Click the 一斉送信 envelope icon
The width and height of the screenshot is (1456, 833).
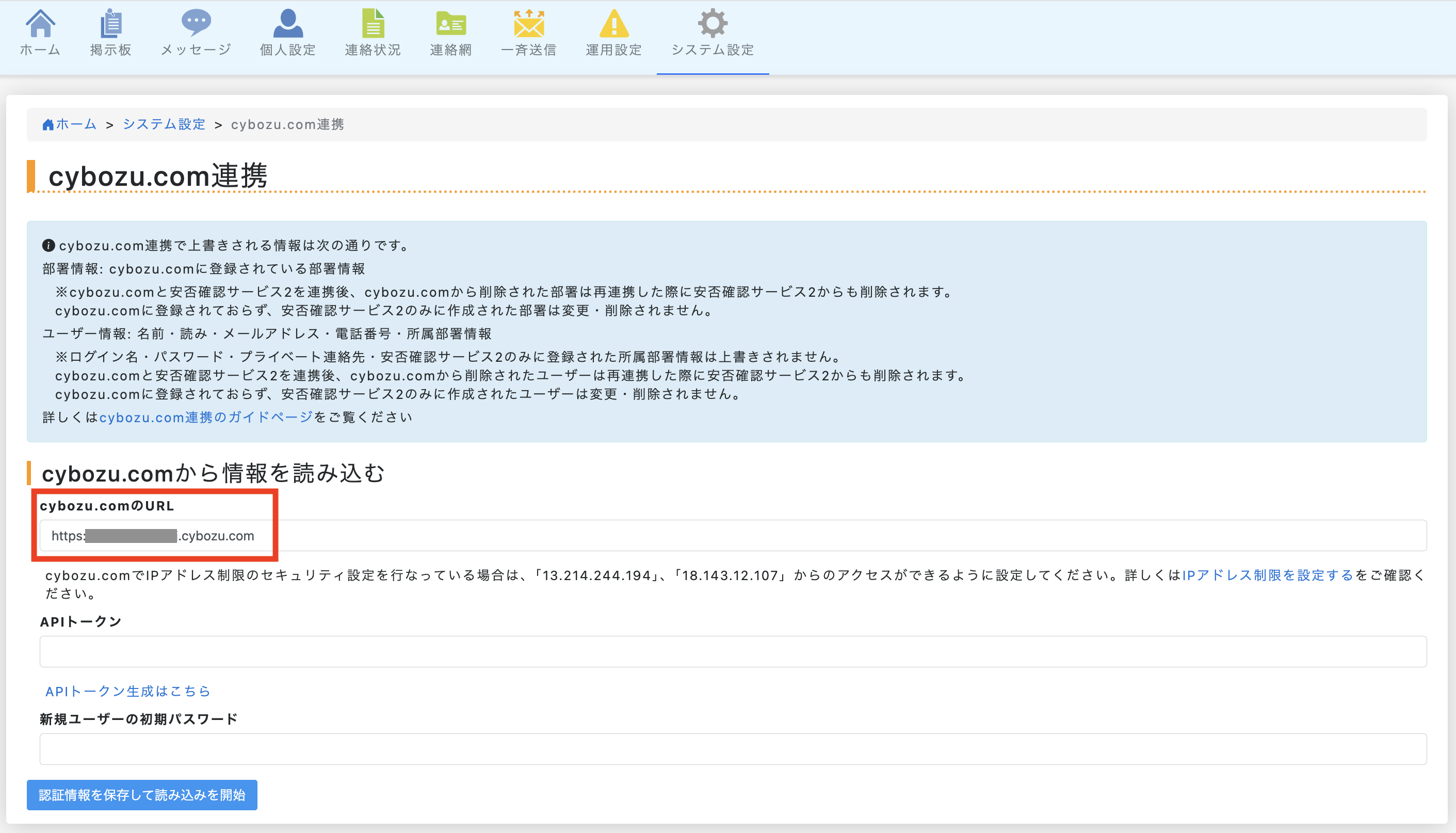[529, 23]
